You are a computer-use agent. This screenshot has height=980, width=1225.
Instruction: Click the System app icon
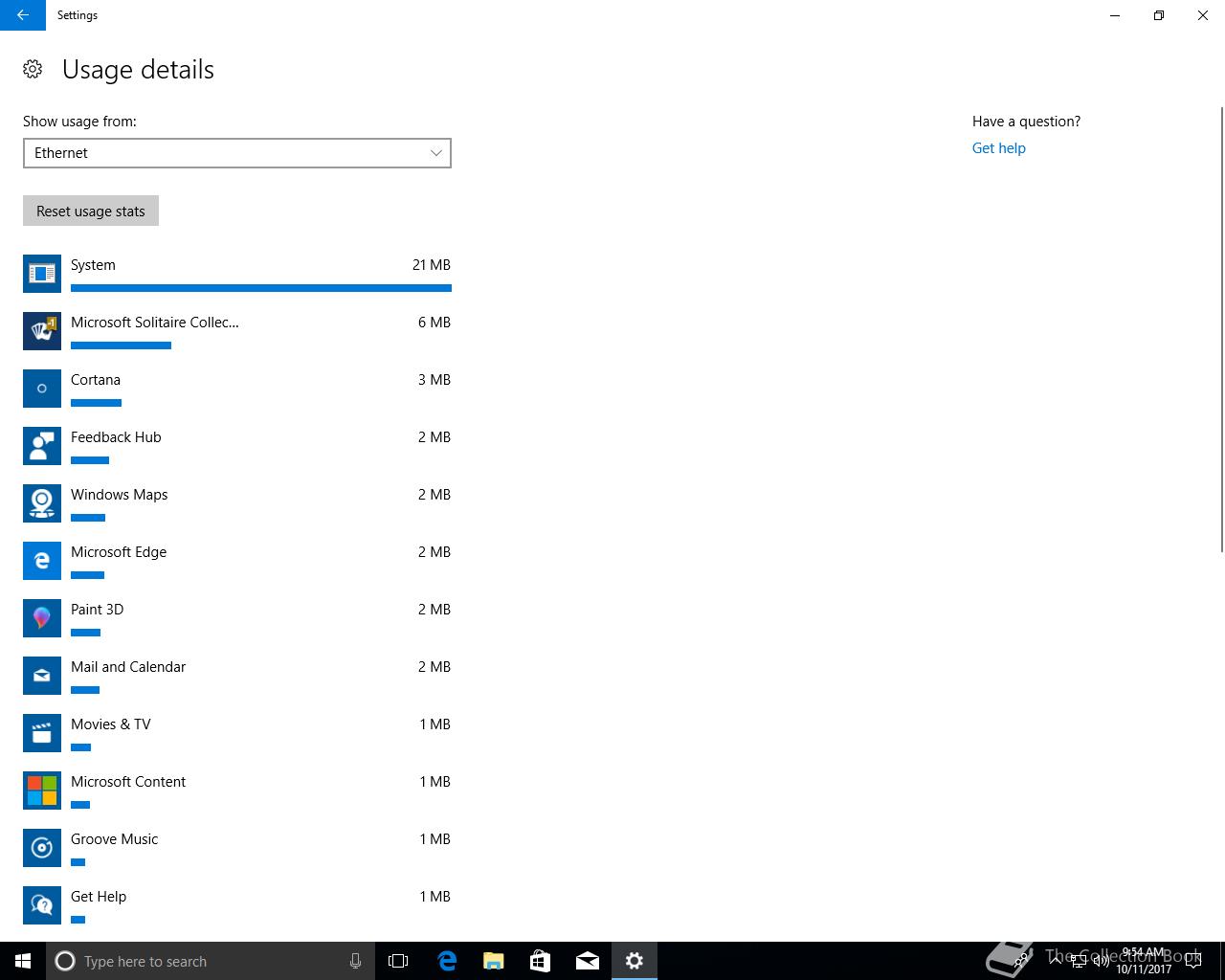42,274
